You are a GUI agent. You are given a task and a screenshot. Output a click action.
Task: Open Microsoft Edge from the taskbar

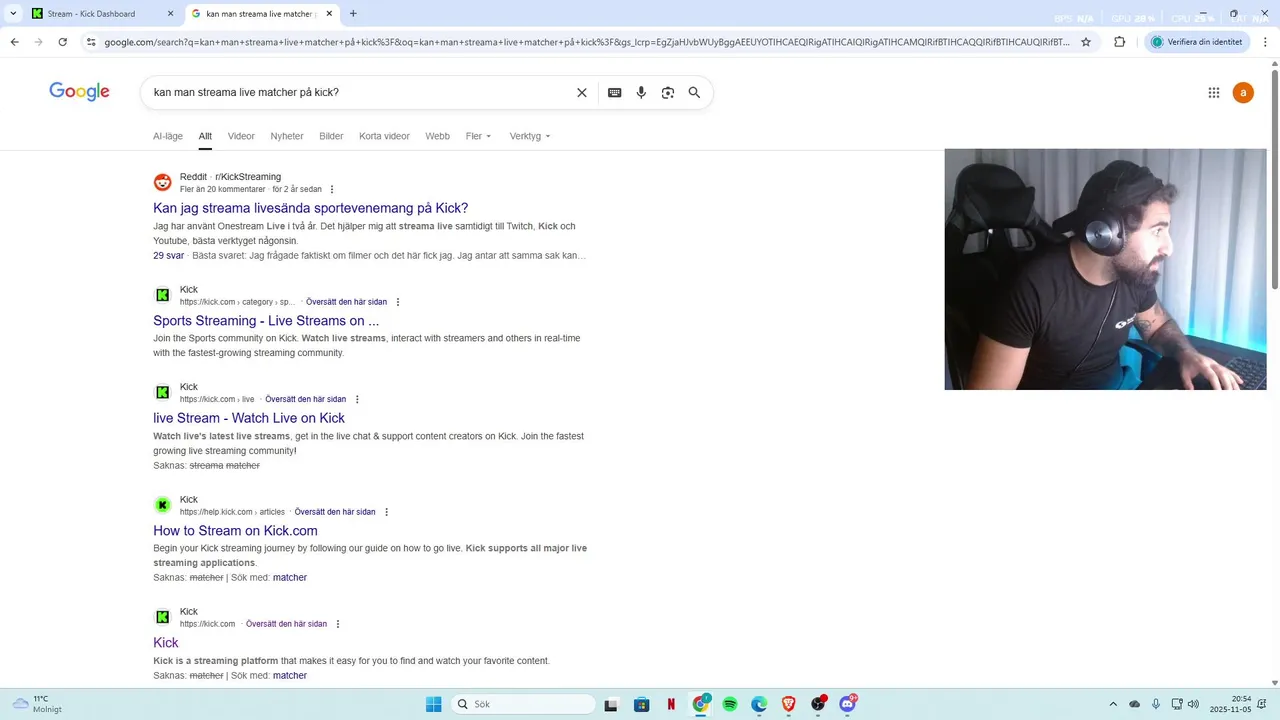point(759,704)
